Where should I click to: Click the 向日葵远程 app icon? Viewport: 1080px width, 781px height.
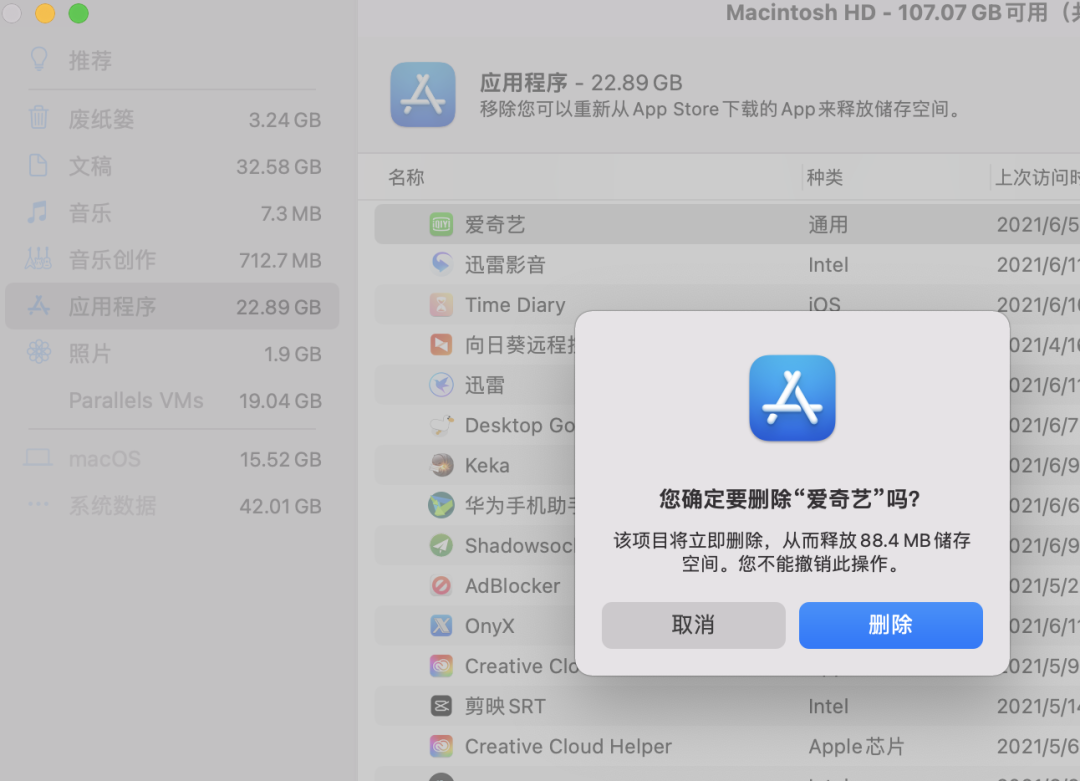[441, 344]
